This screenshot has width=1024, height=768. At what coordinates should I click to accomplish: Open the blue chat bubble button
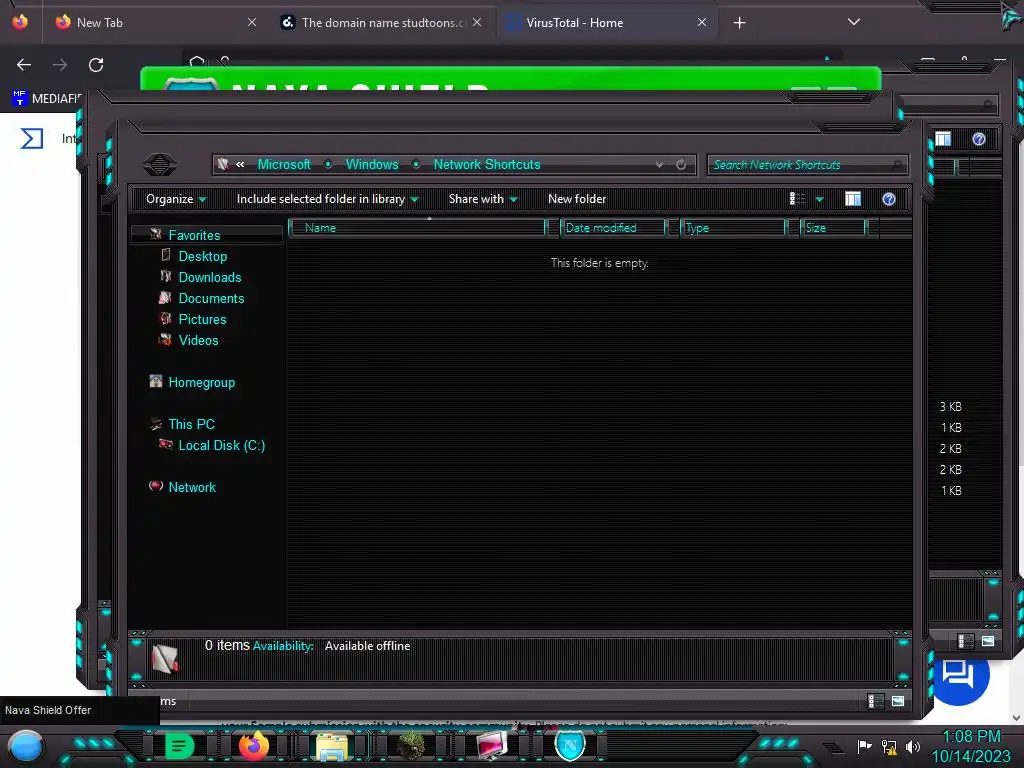click(960, 675)
